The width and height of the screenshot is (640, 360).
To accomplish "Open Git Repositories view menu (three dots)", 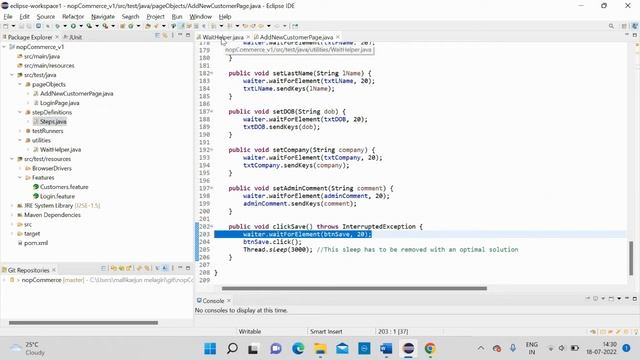I will [x=173, y=268].
